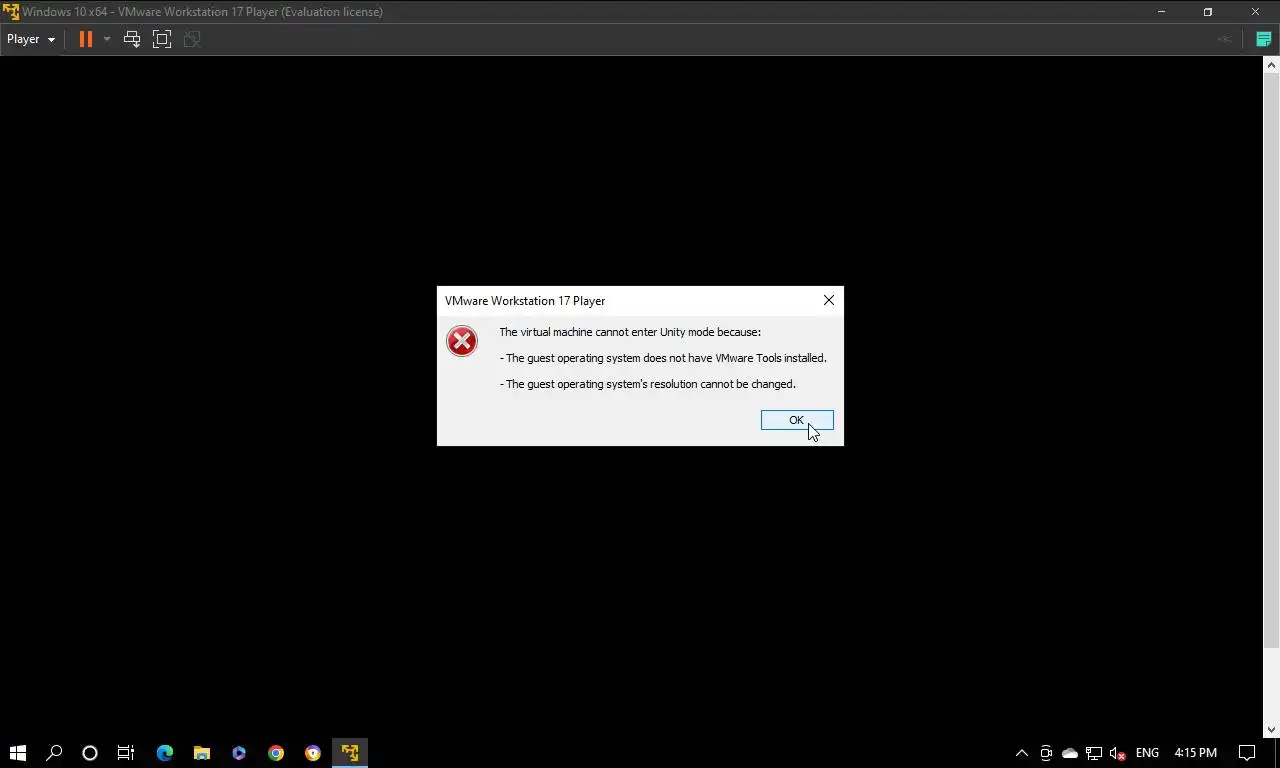This screenshot has width=1280, height=768.
Task: Click the dimmed back-arrows icon in toolbar
Action: (x=1224, y=39)
